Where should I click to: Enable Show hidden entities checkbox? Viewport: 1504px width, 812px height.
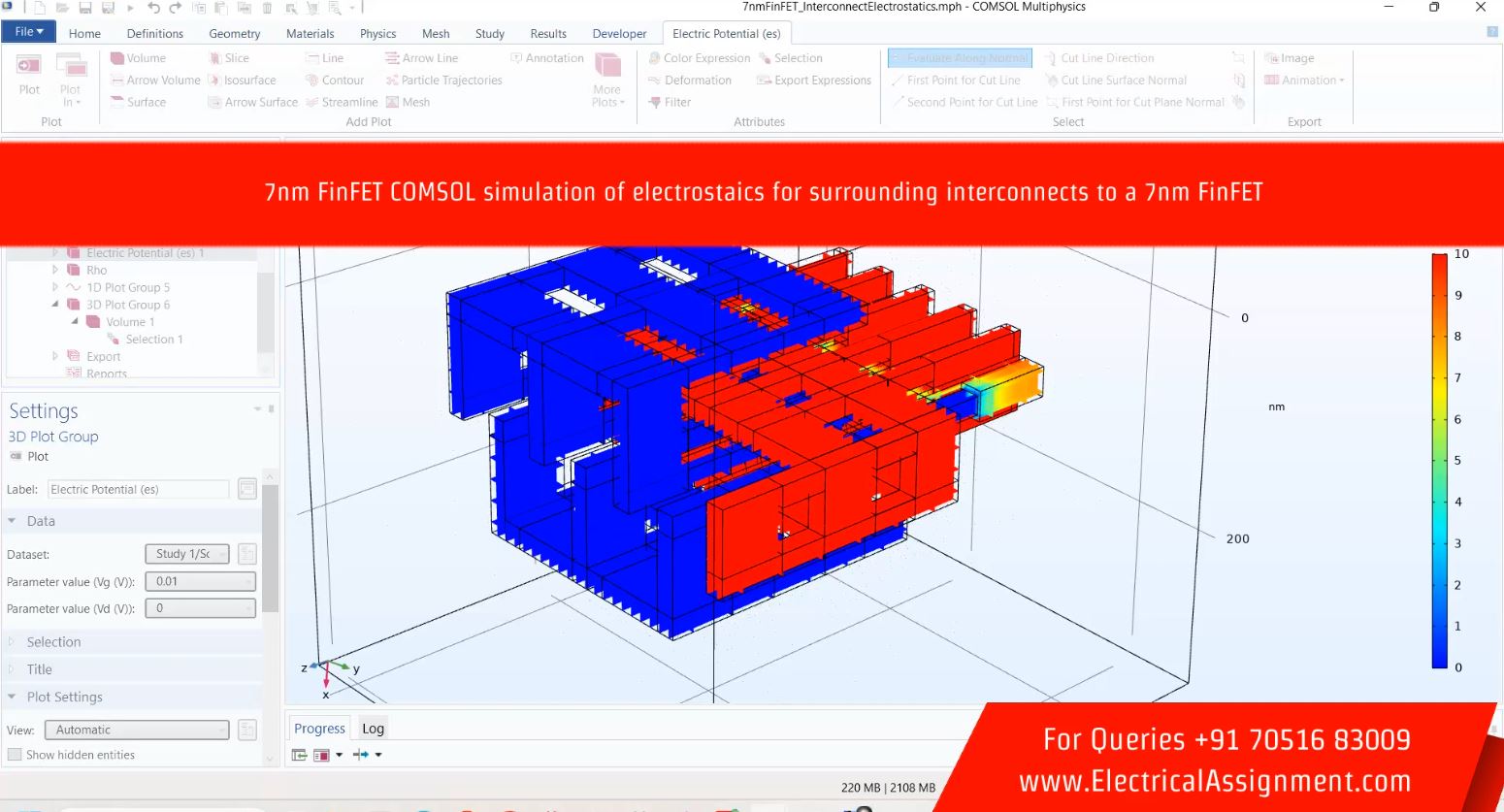[x=15, y=755]
